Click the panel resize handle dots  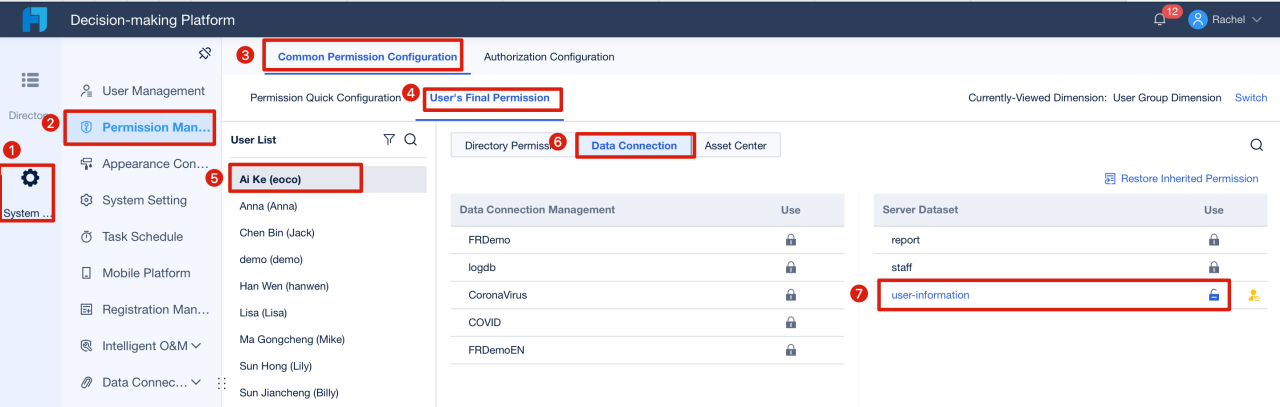tap(223, 383)
